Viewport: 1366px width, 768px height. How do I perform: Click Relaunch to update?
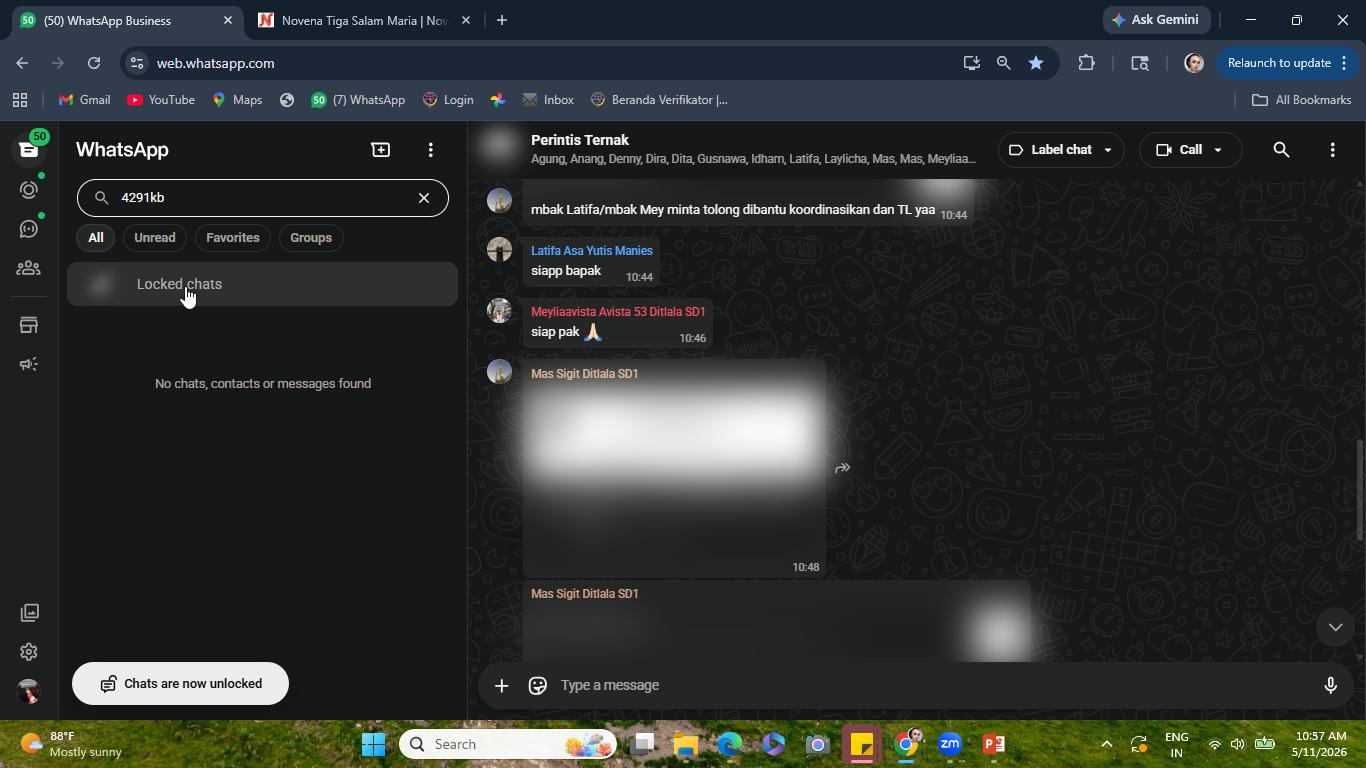[x=1289, y=63]
